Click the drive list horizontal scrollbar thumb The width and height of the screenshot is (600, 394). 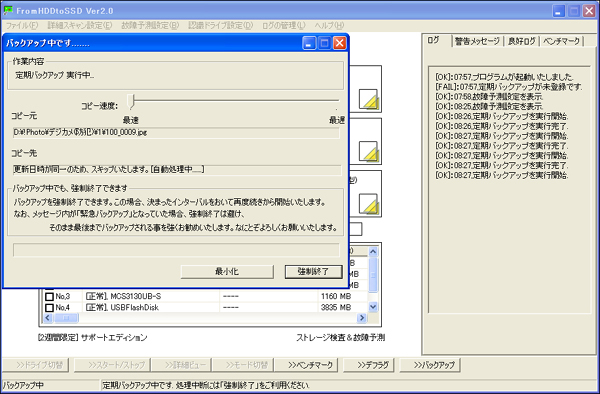point(66,317)
